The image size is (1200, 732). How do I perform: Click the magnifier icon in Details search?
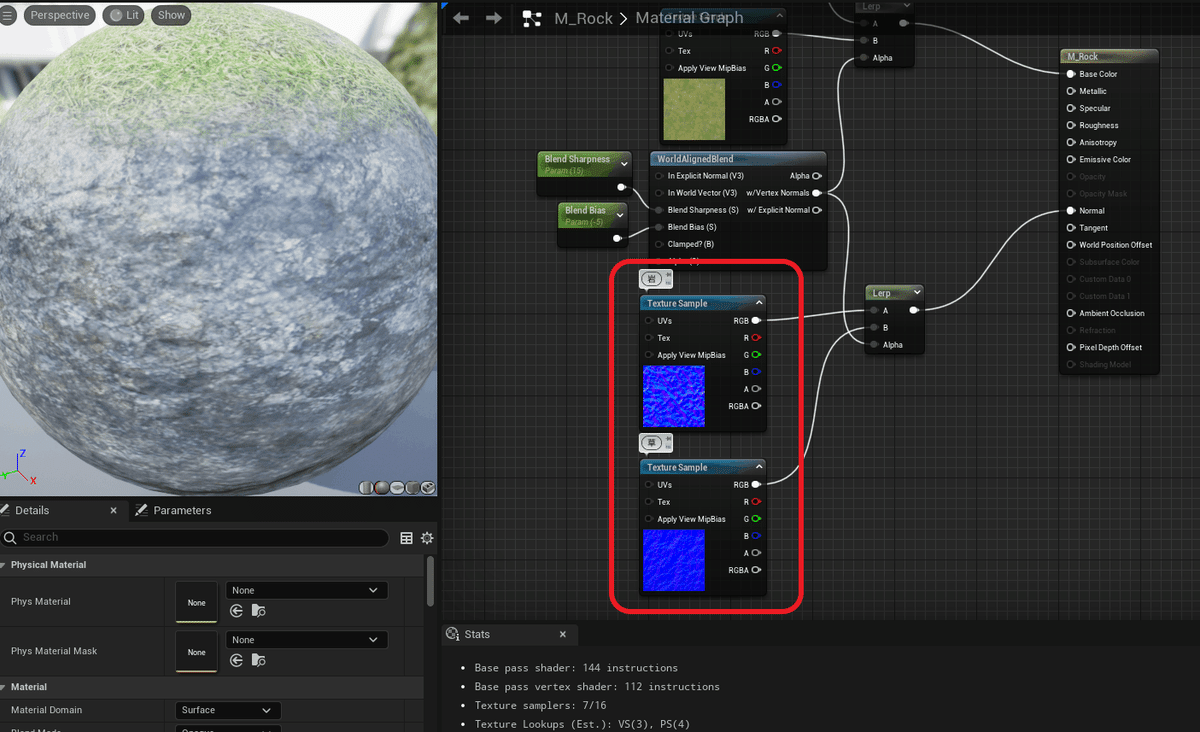pyautogui.click(x=11, y=538)
